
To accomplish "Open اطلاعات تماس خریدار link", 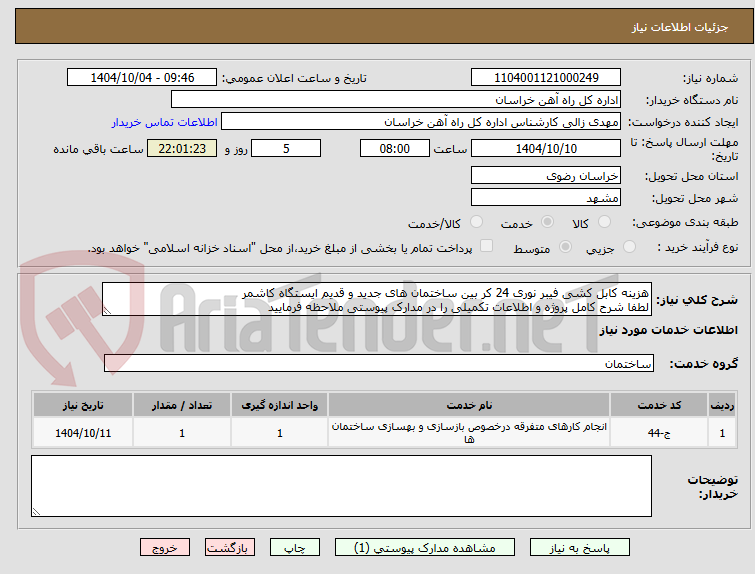I will point(165,122).
